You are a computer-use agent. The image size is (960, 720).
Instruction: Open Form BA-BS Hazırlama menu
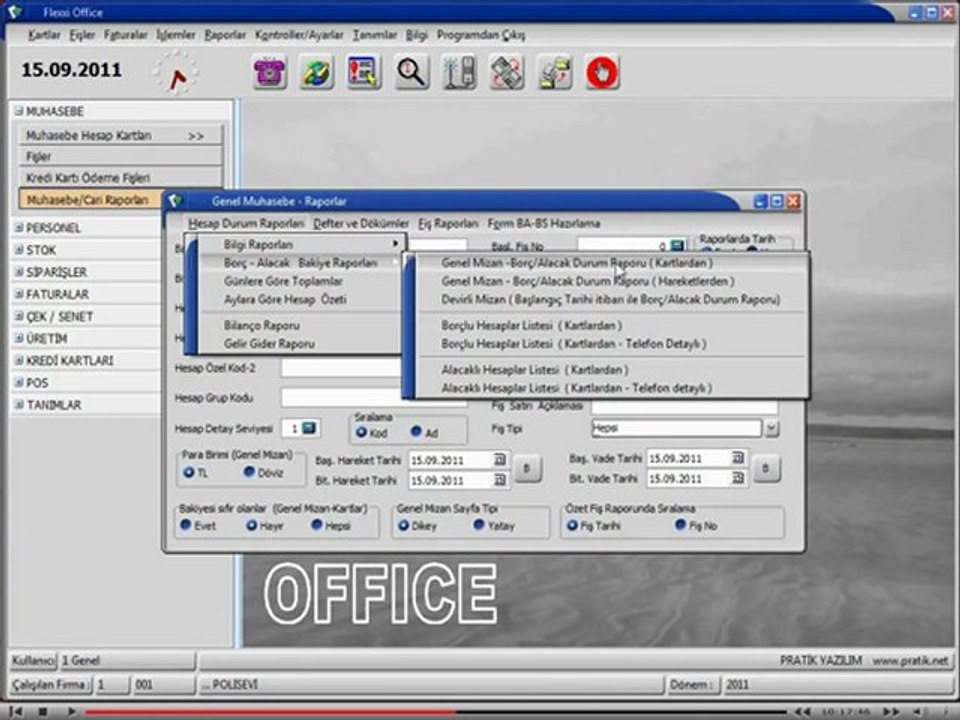544,223
